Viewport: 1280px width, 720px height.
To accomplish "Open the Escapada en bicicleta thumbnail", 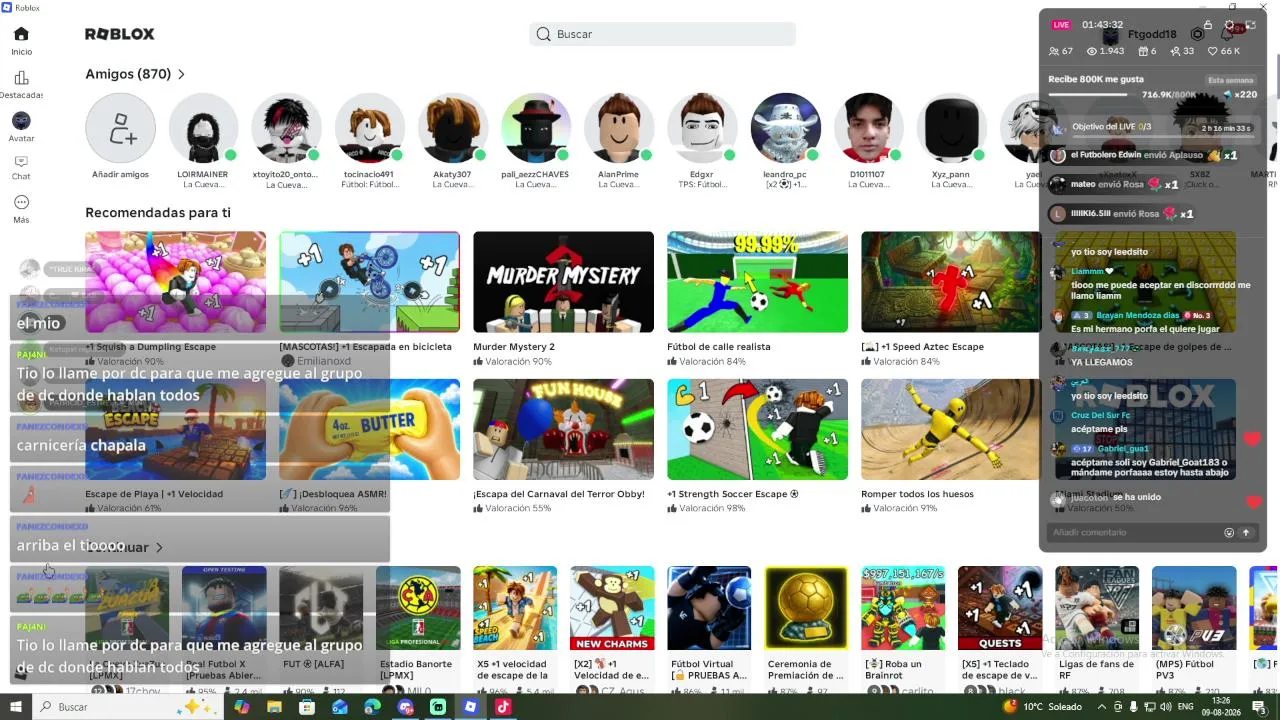I will (x=369, y=282).
